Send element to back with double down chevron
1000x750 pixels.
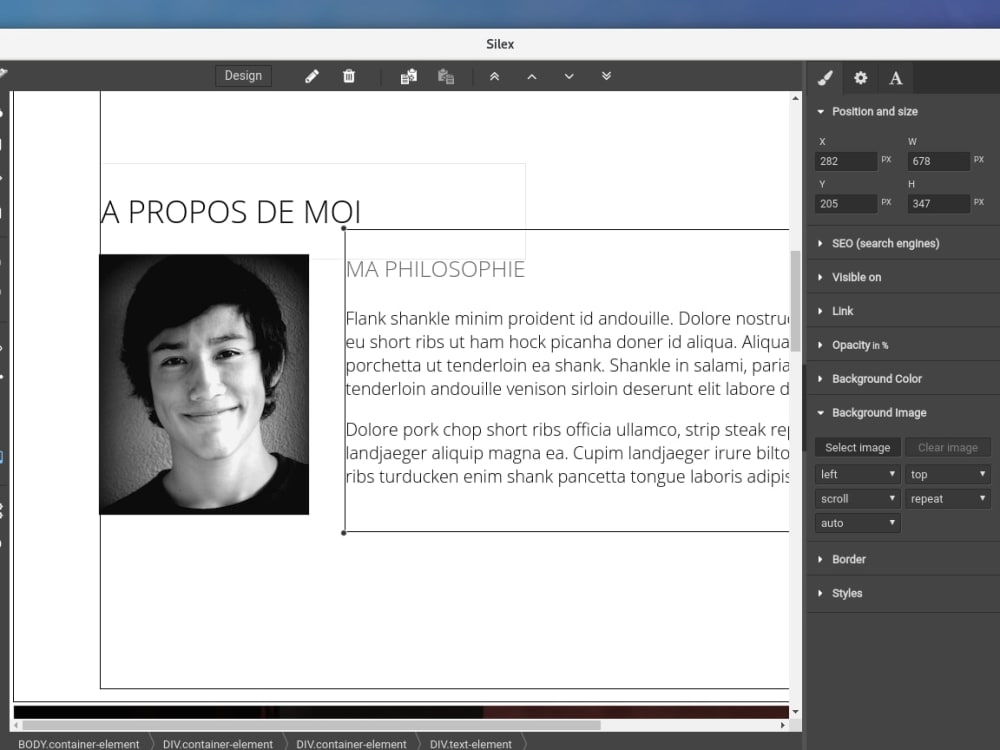(x=607, y=77)
